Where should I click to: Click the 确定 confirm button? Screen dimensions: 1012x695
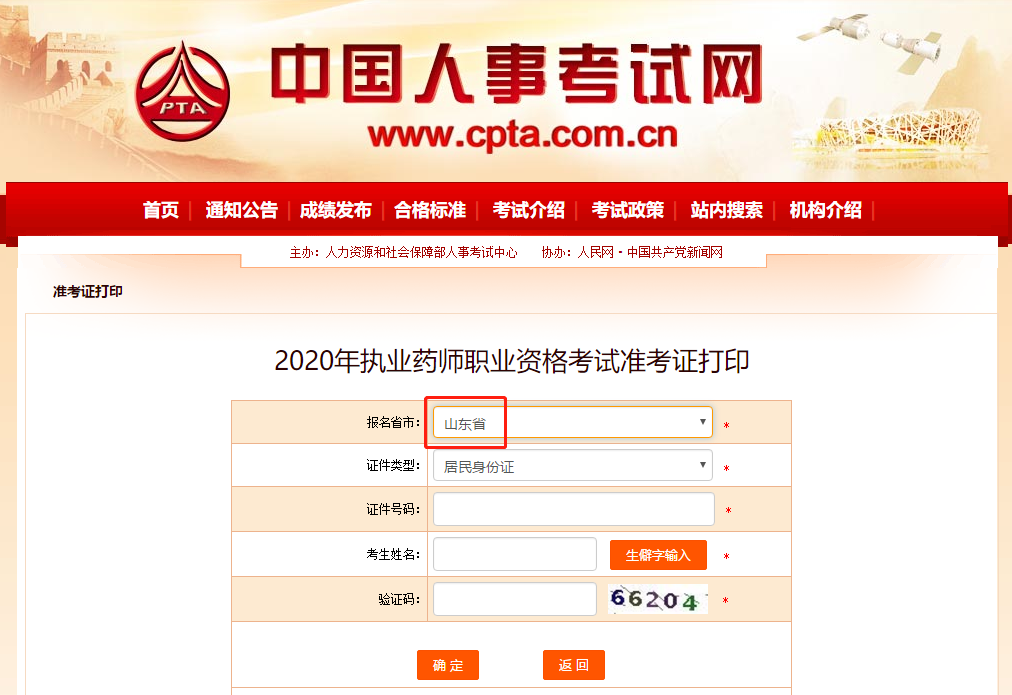point(448,665)
